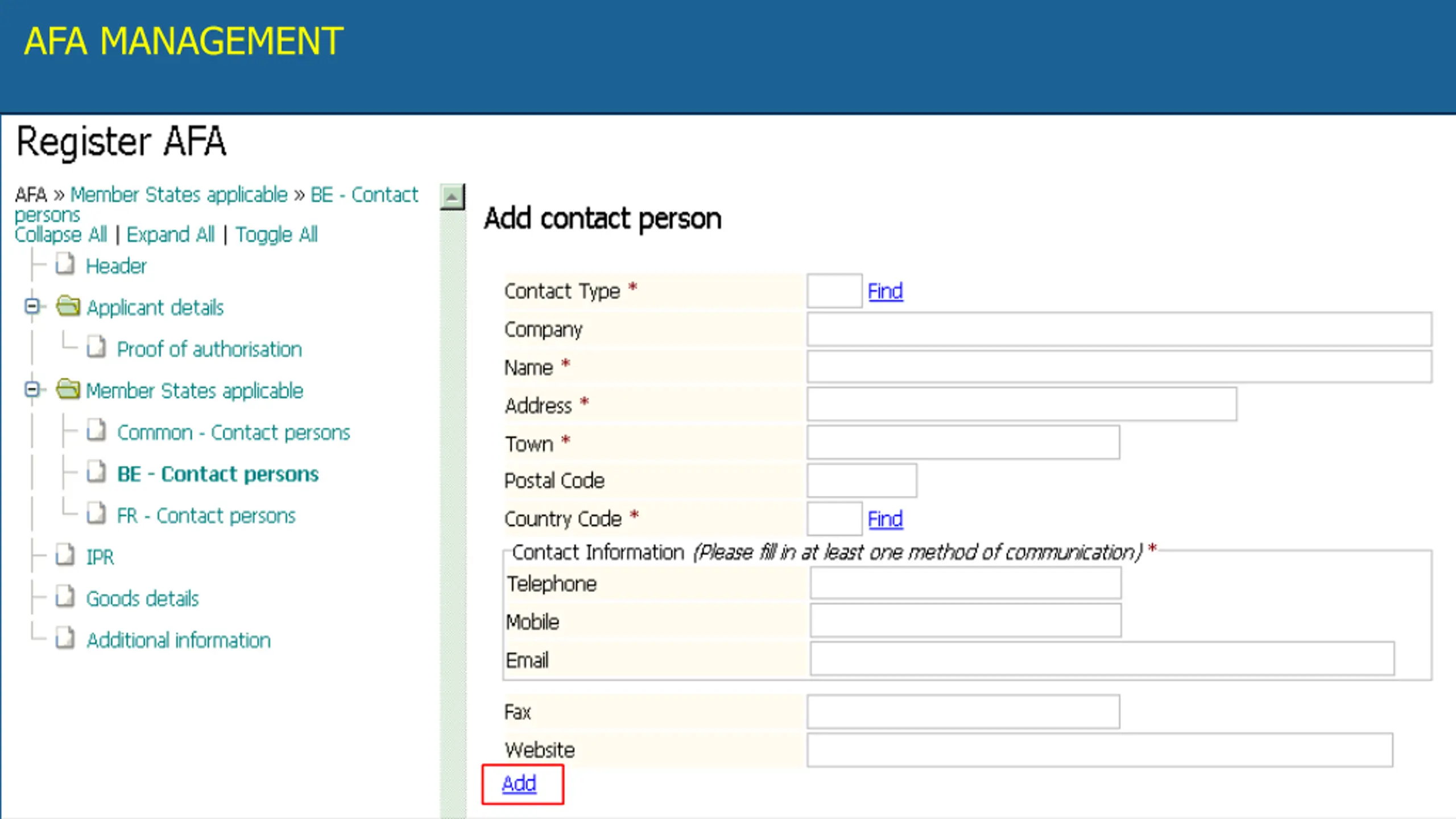Click Collapse All above the tree
Image resolution: width=1456 pixels, height=819 pixels.
[60, 234]
